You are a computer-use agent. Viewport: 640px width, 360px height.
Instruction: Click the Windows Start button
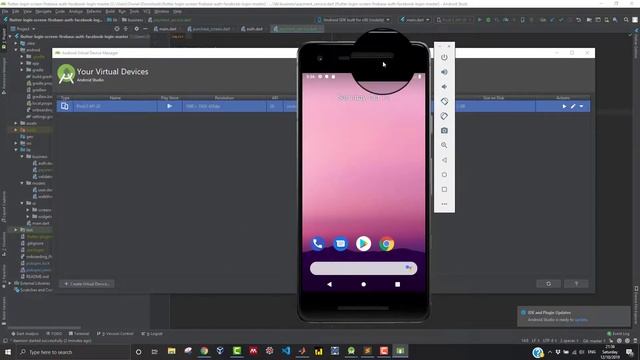click(8, 352)
